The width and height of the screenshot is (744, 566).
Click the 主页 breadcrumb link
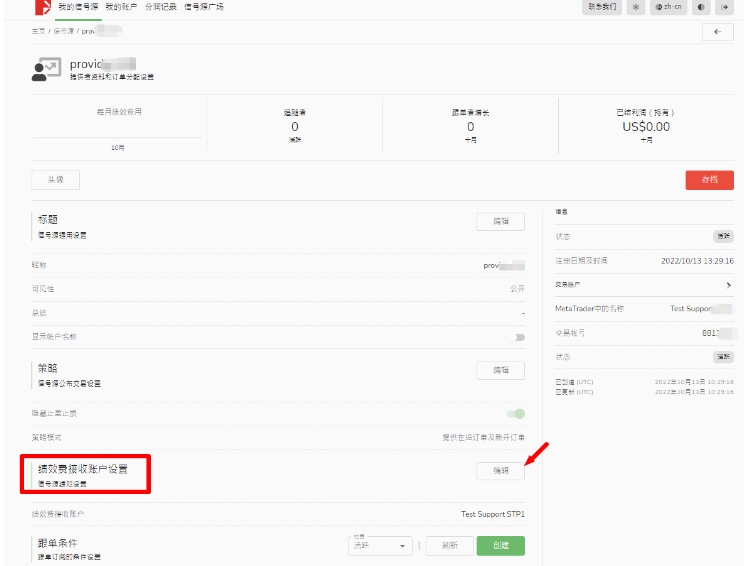[x=38, y=31]
